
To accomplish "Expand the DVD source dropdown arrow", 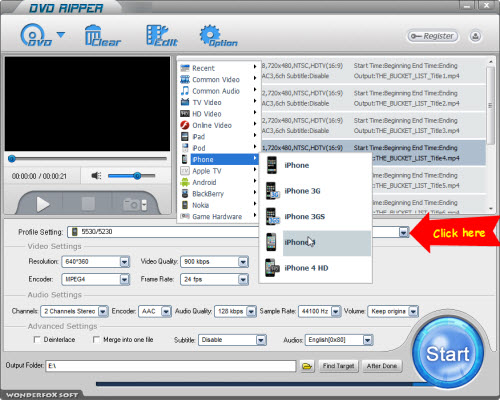I will pos(61,34).
